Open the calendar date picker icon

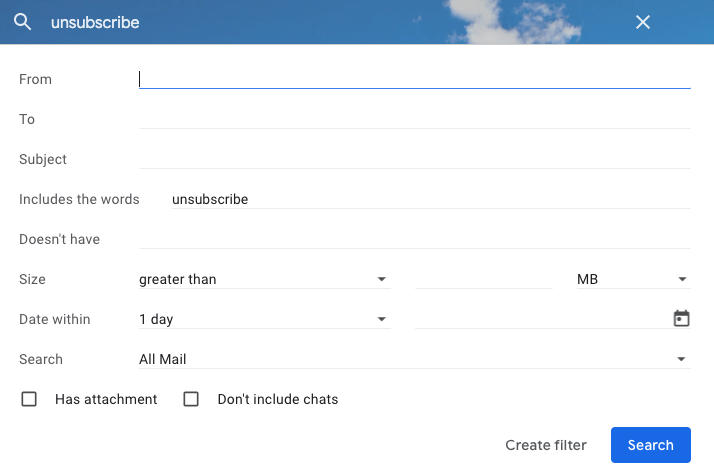(x=681, y=319)
